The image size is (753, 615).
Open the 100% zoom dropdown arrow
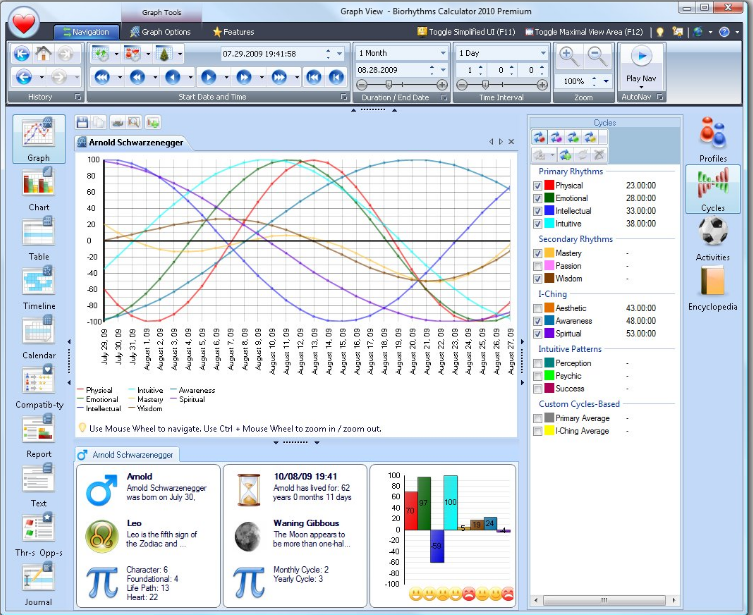606,81
